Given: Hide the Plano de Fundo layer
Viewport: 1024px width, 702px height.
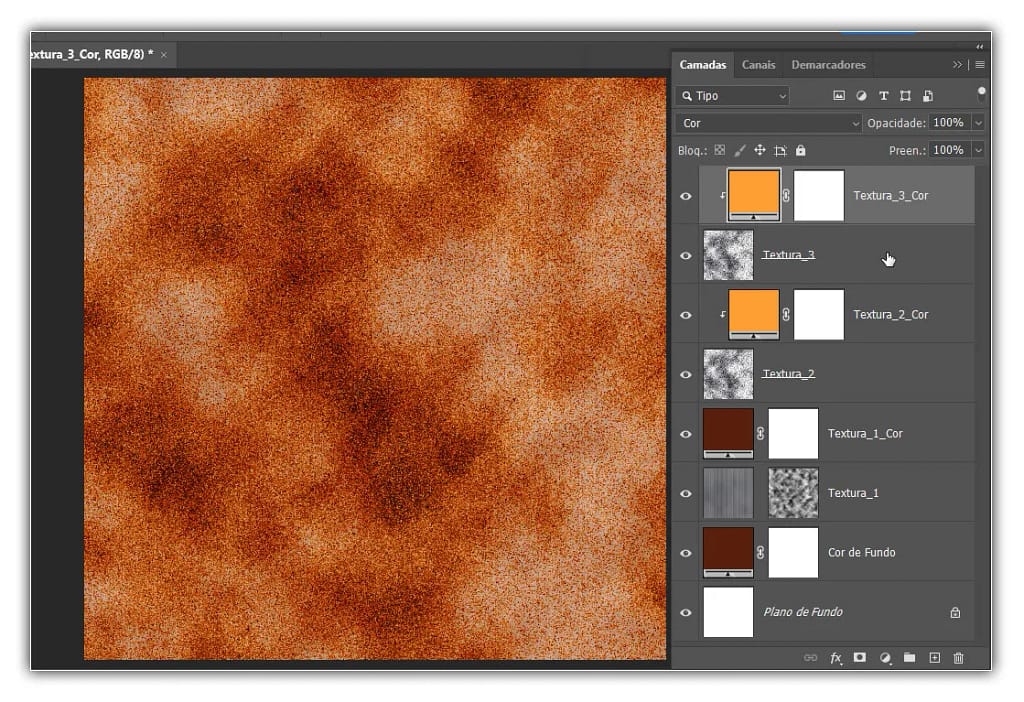Looking at the screenshot, I should tap(686, 612).
